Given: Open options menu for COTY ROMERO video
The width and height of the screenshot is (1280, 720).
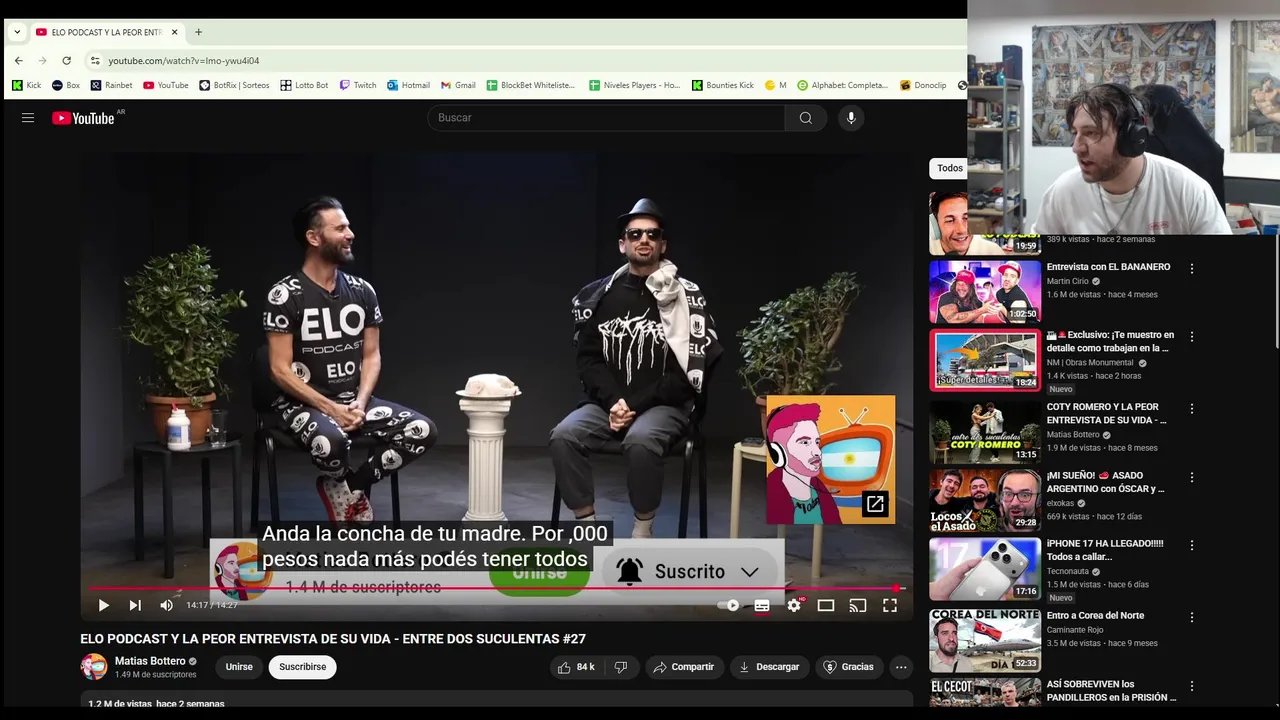Looking at the screenshot, I should click(x=1192, y=409).
